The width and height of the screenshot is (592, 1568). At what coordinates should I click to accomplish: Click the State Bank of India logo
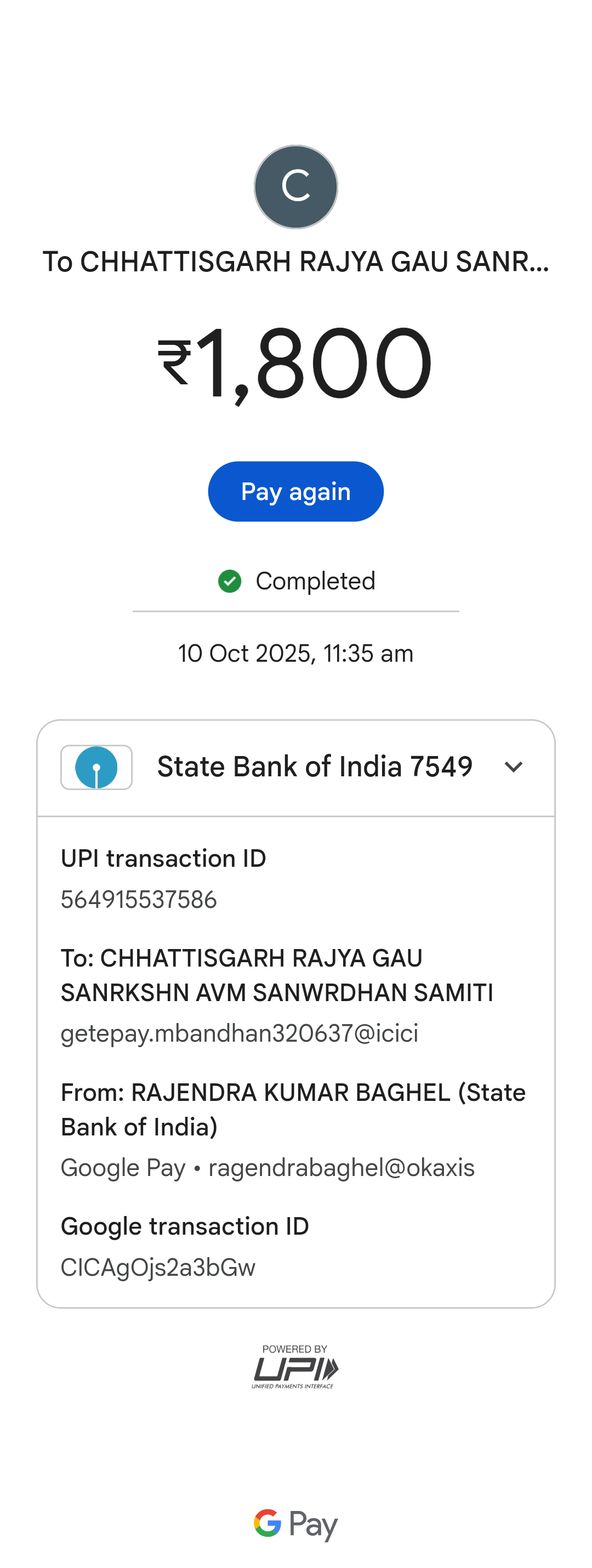point(96,767)
